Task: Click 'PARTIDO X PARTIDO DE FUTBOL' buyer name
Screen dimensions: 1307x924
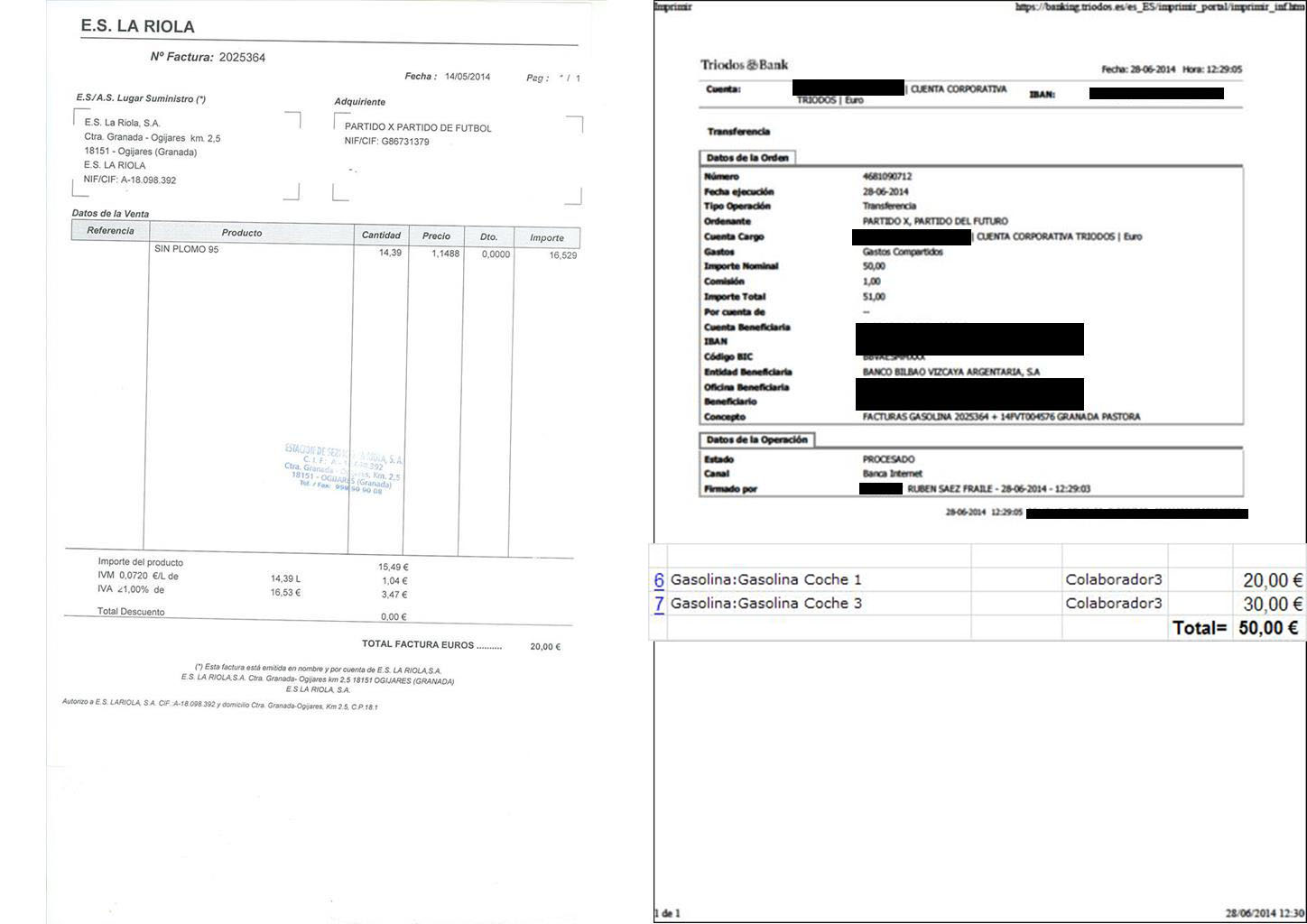Action: pos(418,128)
